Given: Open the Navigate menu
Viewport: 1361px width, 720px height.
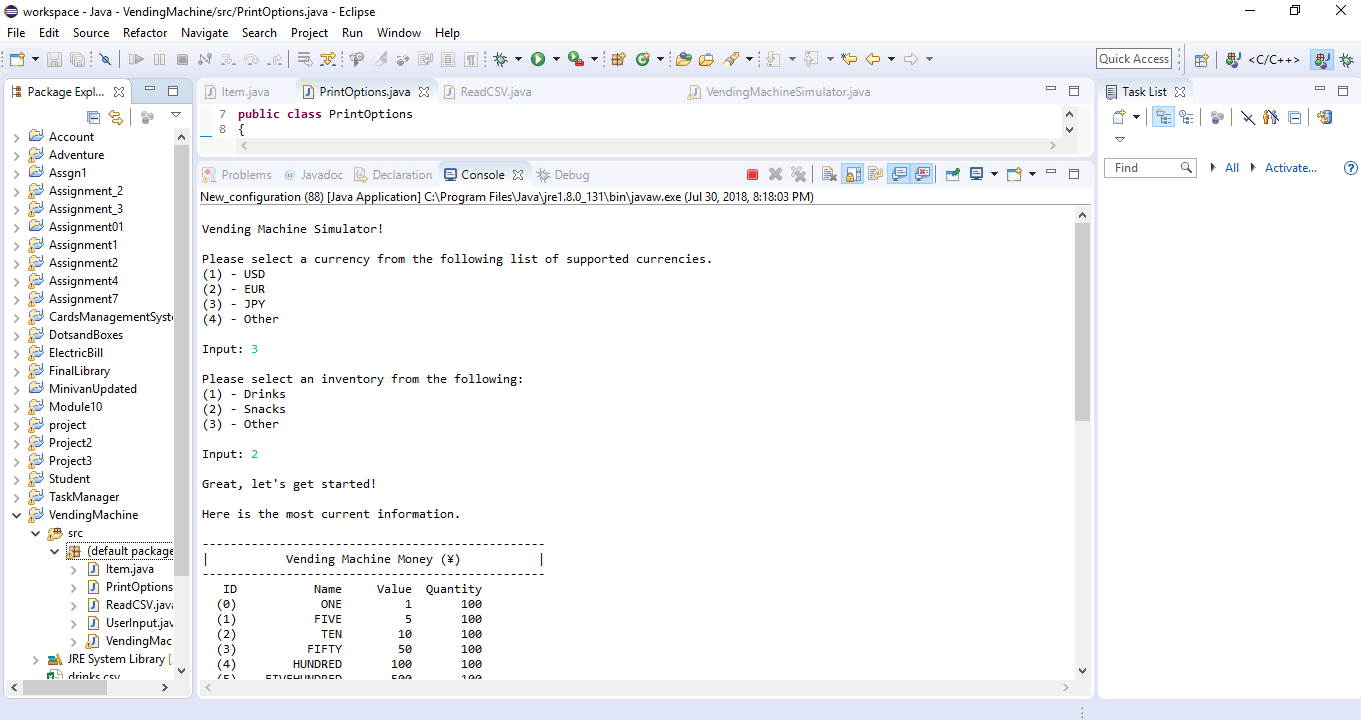Looking at the screenshot, I should 204,33.
